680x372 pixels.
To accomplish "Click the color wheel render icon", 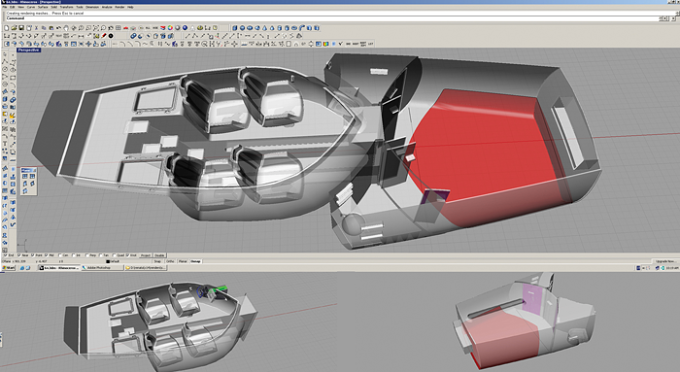I will point(170,28).
